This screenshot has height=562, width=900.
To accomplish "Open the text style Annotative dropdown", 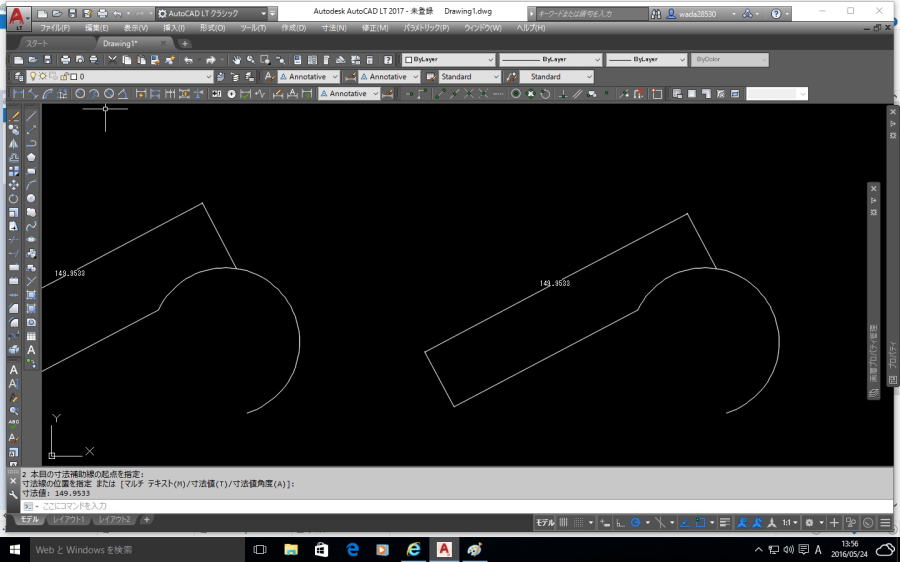I will (x=309, y=76).
